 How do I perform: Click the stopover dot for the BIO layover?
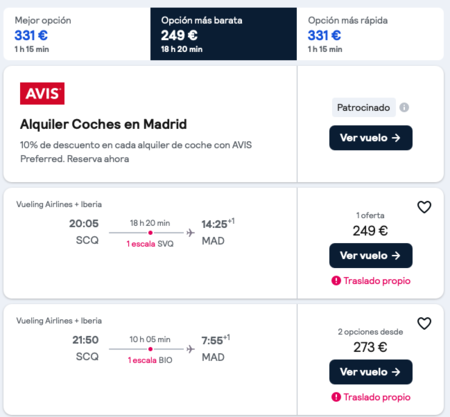150,349
